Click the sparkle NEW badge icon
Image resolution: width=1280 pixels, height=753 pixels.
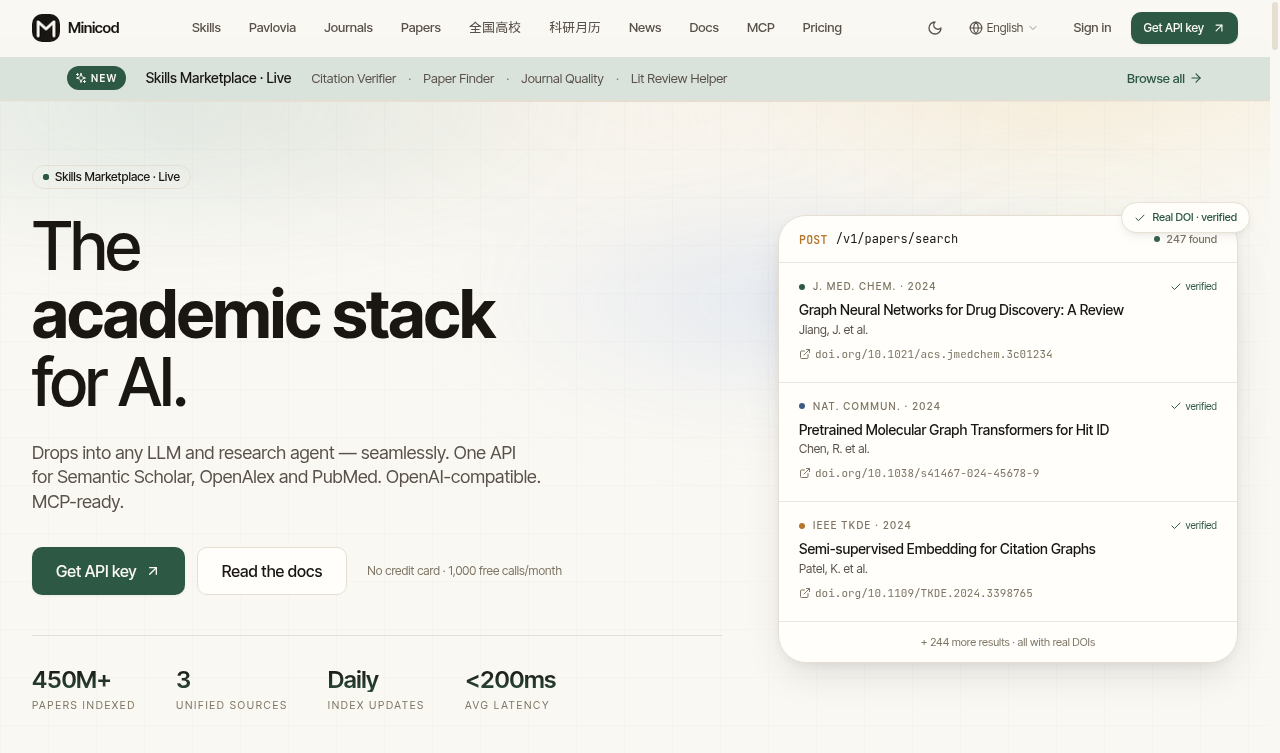(x=81, y=78)
